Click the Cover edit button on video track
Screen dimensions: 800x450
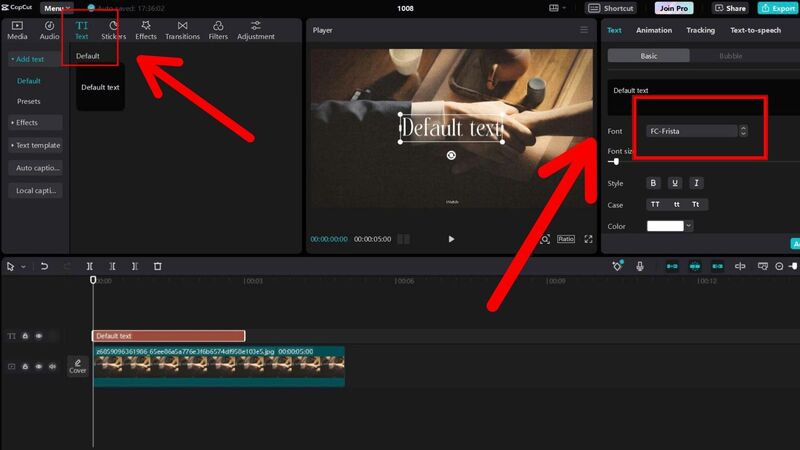pyautogui.click(x=78, y=366)
